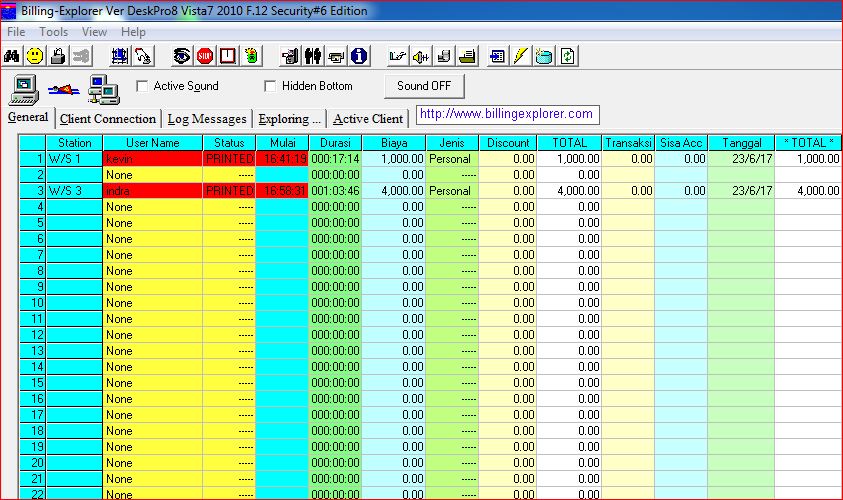Click the green traffic light icon
The height and width of the screenshot is (500, 843).
(x=251, y=56)
